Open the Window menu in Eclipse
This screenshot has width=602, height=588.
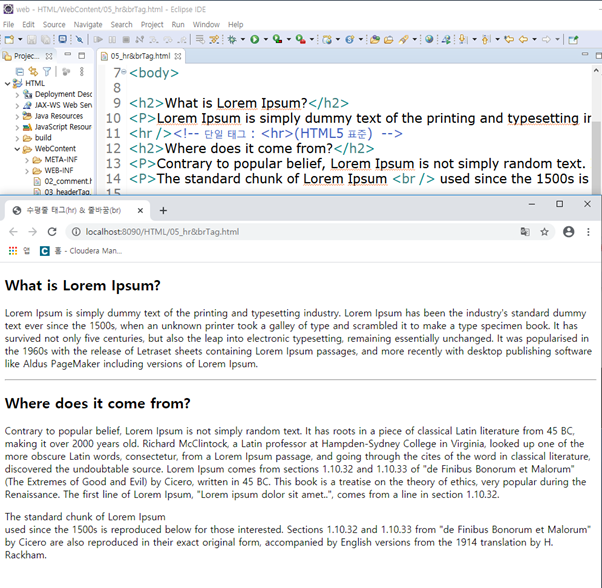(206, 25)
